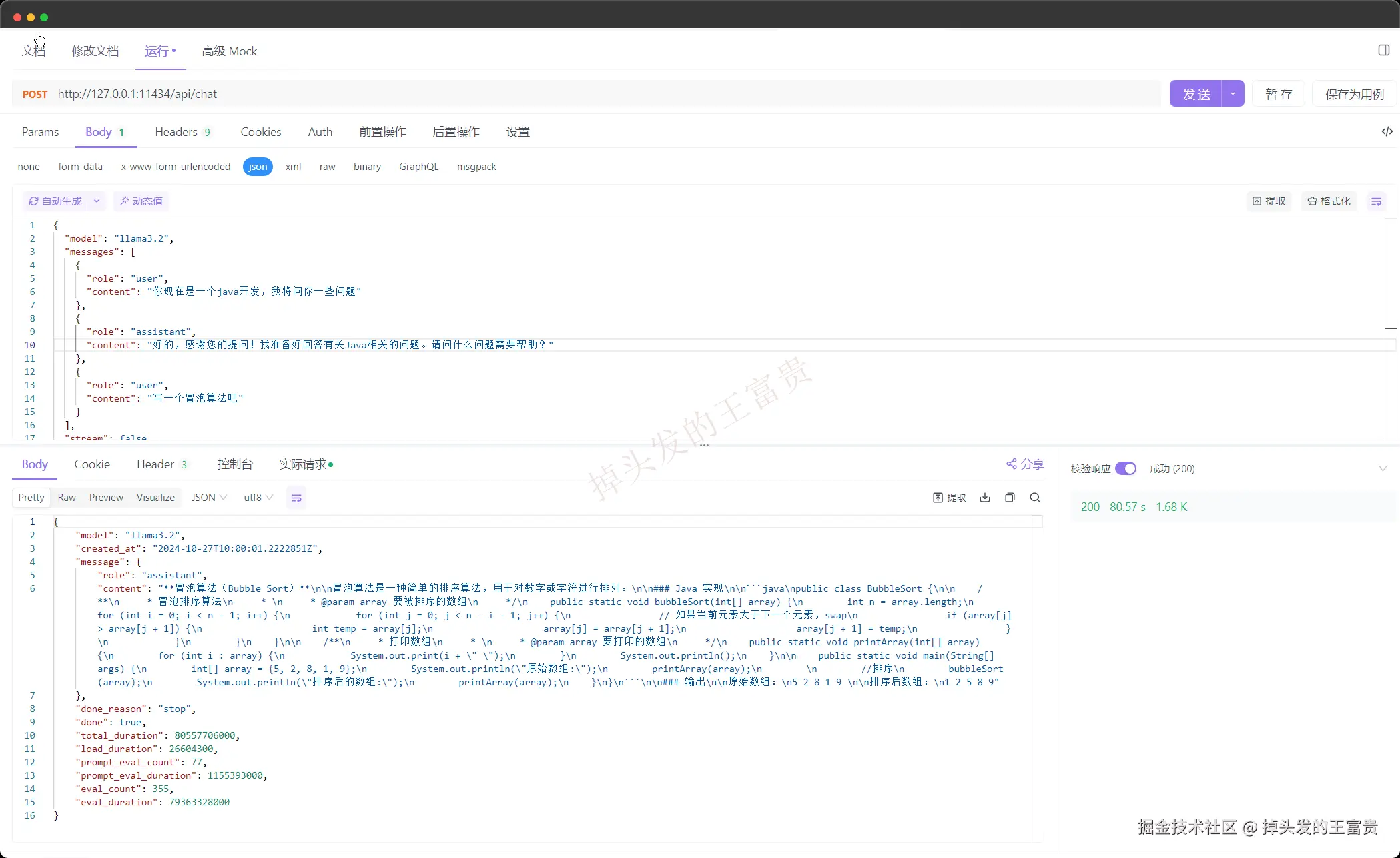
Task: Download the response body
Action: click(984, 498)
